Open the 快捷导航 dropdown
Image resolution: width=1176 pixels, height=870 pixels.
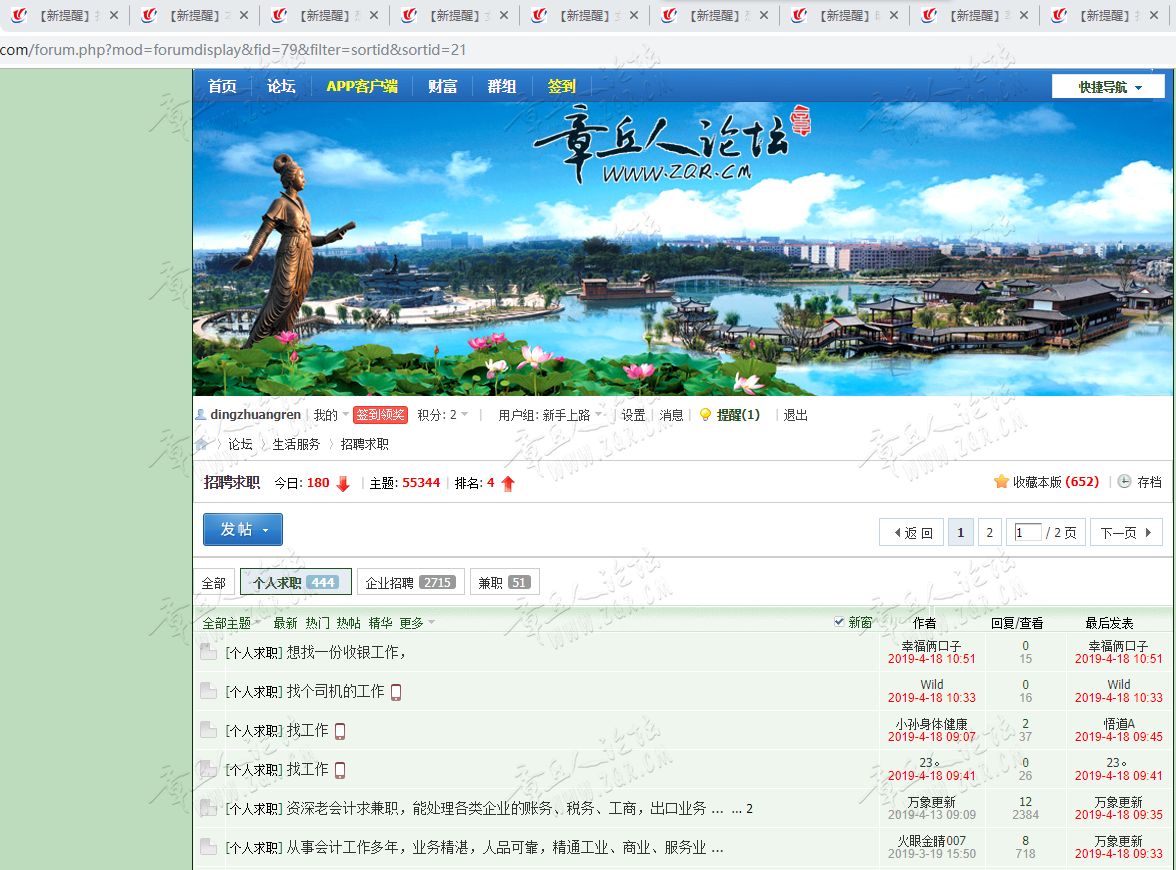pos(1108,87)
